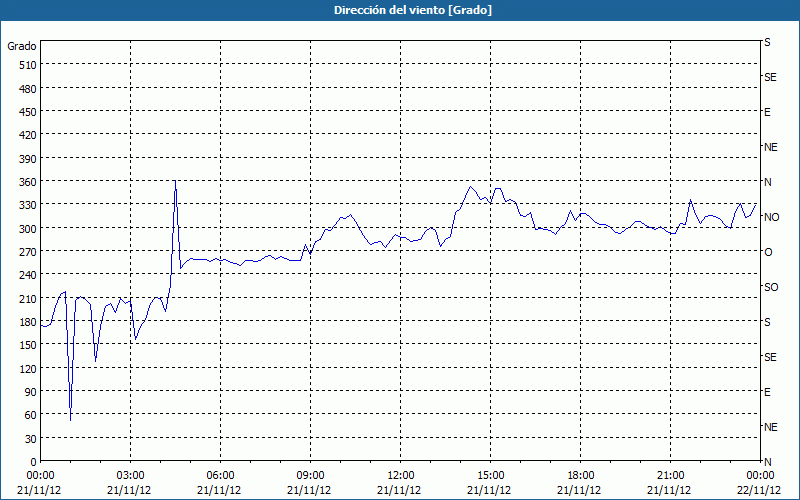
Task: Select the '150' y-axis value
Action: 29,345
